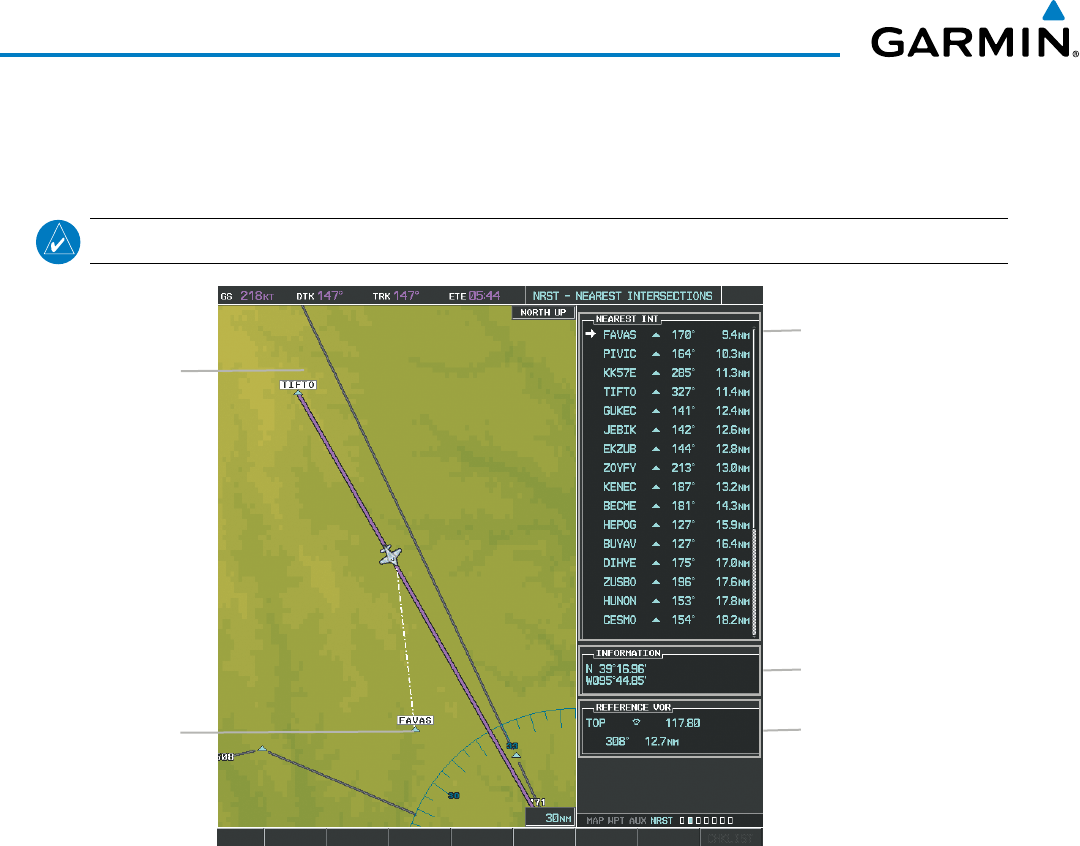The image size is (1080, 846).
Task: Click the nearest intersections list scrollbar
Action: (755, 482)
